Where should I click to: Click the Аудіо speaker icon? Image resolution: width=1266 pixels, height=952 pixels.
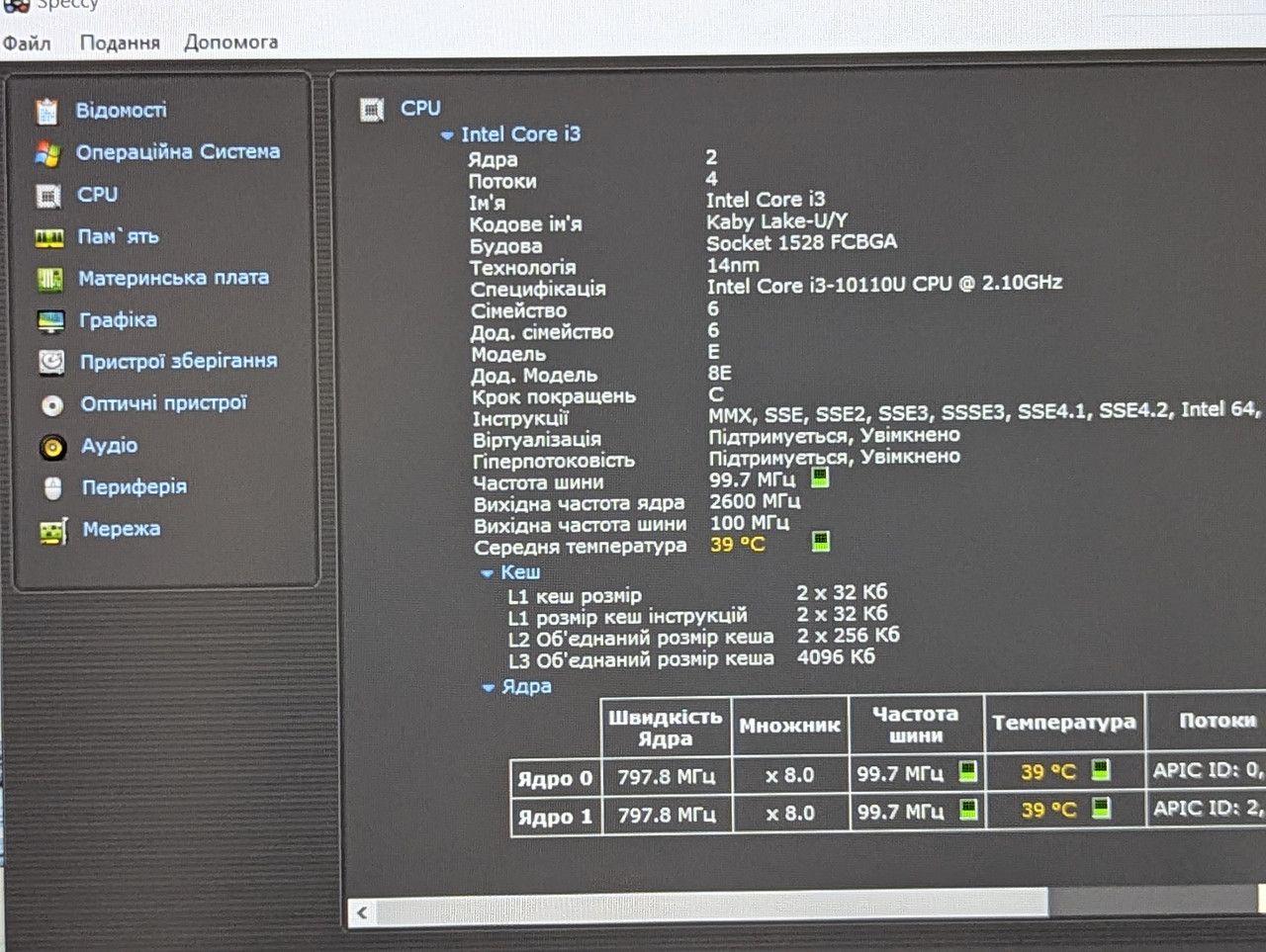click(53, 448)
